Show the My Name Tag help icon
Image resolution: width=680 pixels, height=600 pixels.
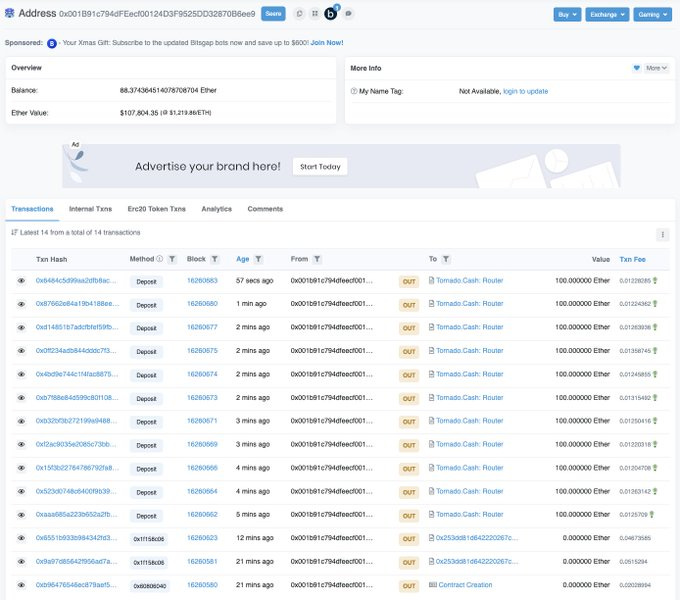(354, 91)
